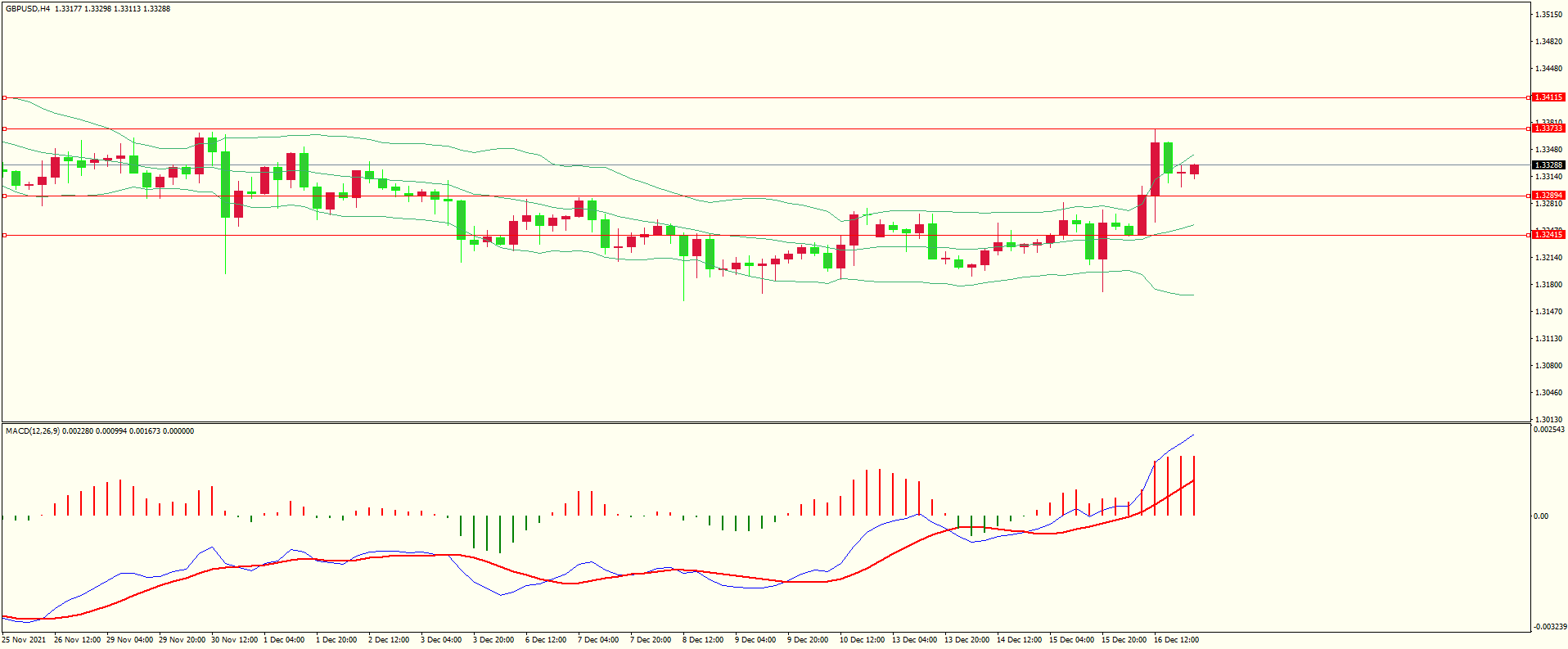Click the 9 Dec 20:00 time label
This screenshot has width=1568, height=649.
pos(808,640)
